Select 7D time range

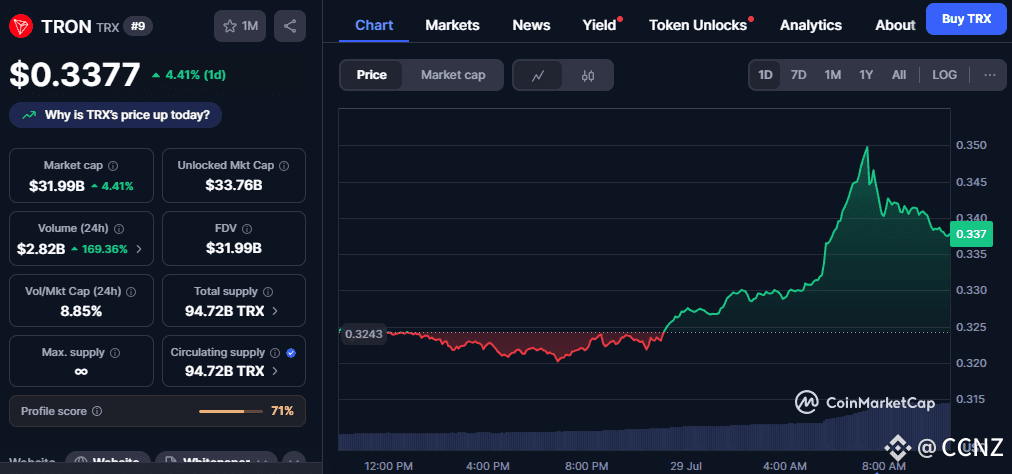point(798,75)
